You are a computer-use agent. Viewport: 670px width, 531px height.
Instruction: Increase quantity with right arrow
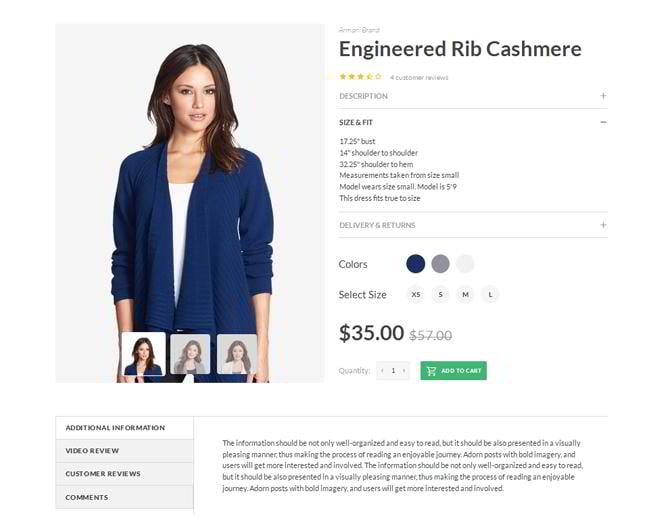click(x=404, y=371)
